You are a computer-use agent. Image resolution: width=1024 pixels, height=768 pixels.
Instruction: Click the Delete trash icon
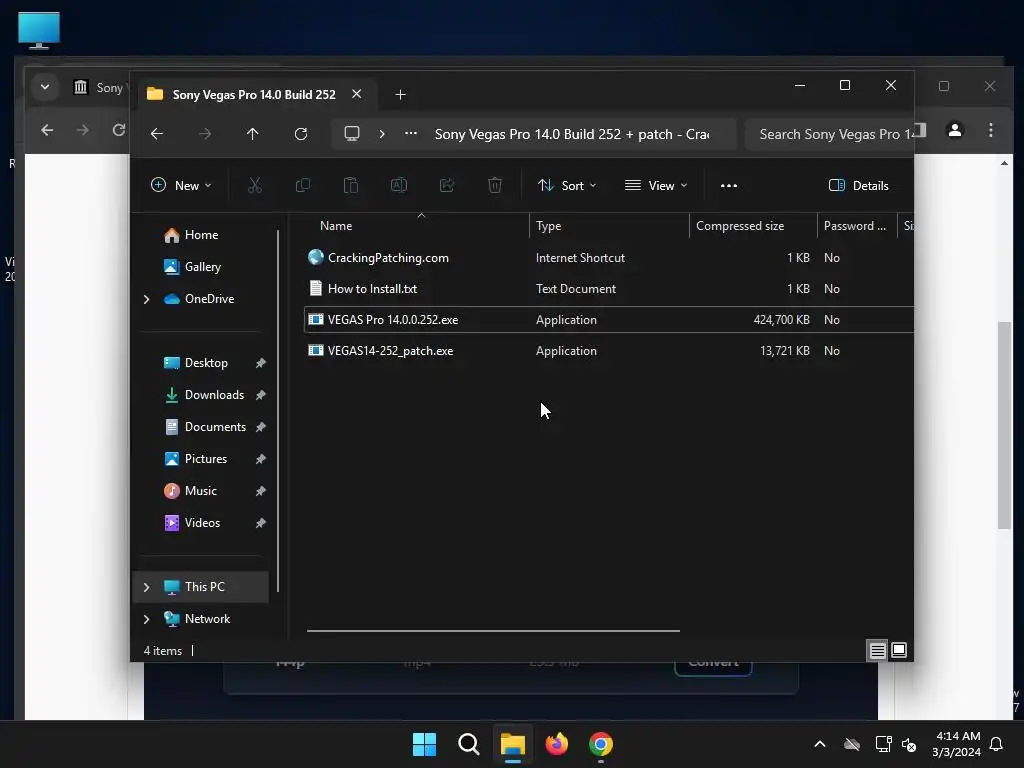coord(495,185)
